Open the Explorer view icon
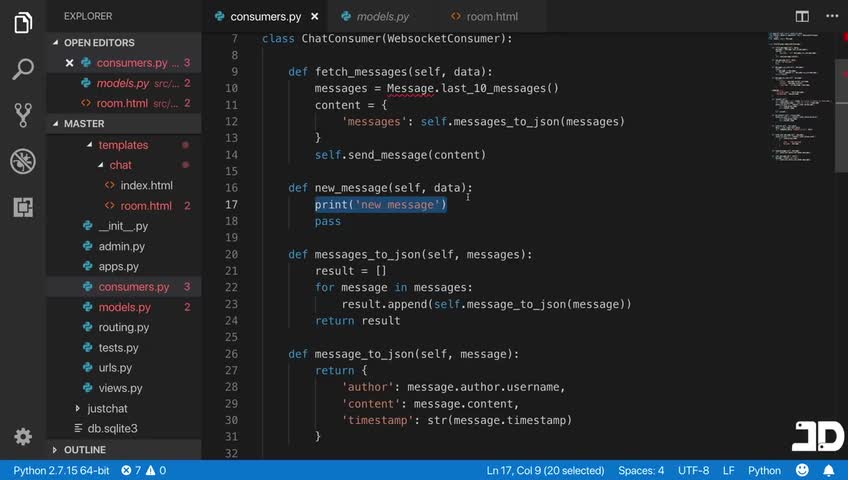Screen dimensions: 848x480 click(23, 23)
